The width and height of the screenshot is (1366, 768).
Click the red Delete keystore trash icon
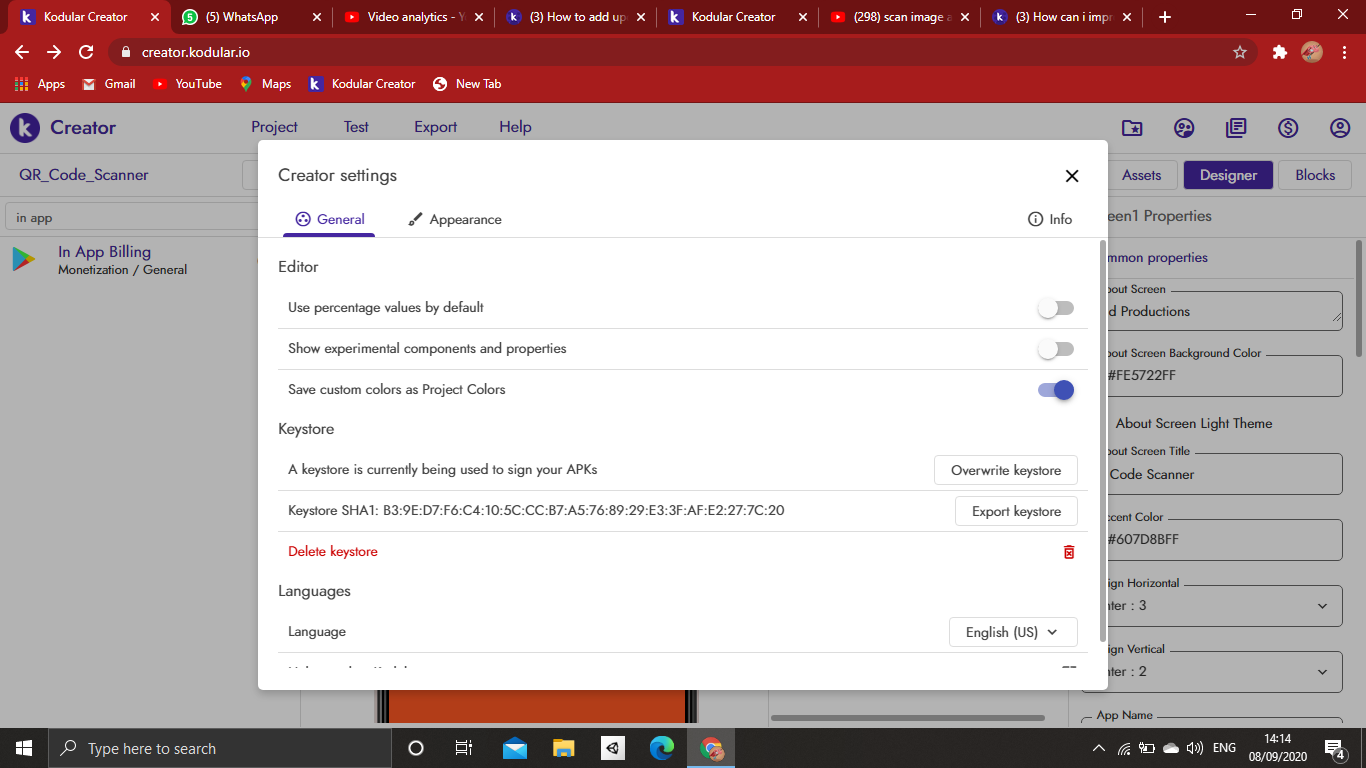(1069, 552)
